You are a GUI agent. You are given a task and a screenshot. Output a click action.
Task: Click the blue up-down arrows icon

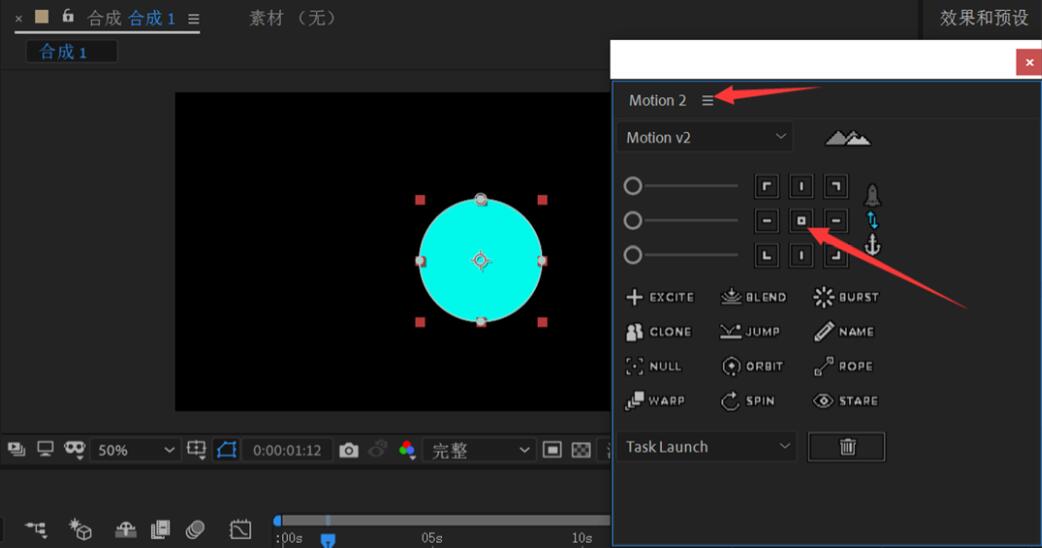pos(873,221)
